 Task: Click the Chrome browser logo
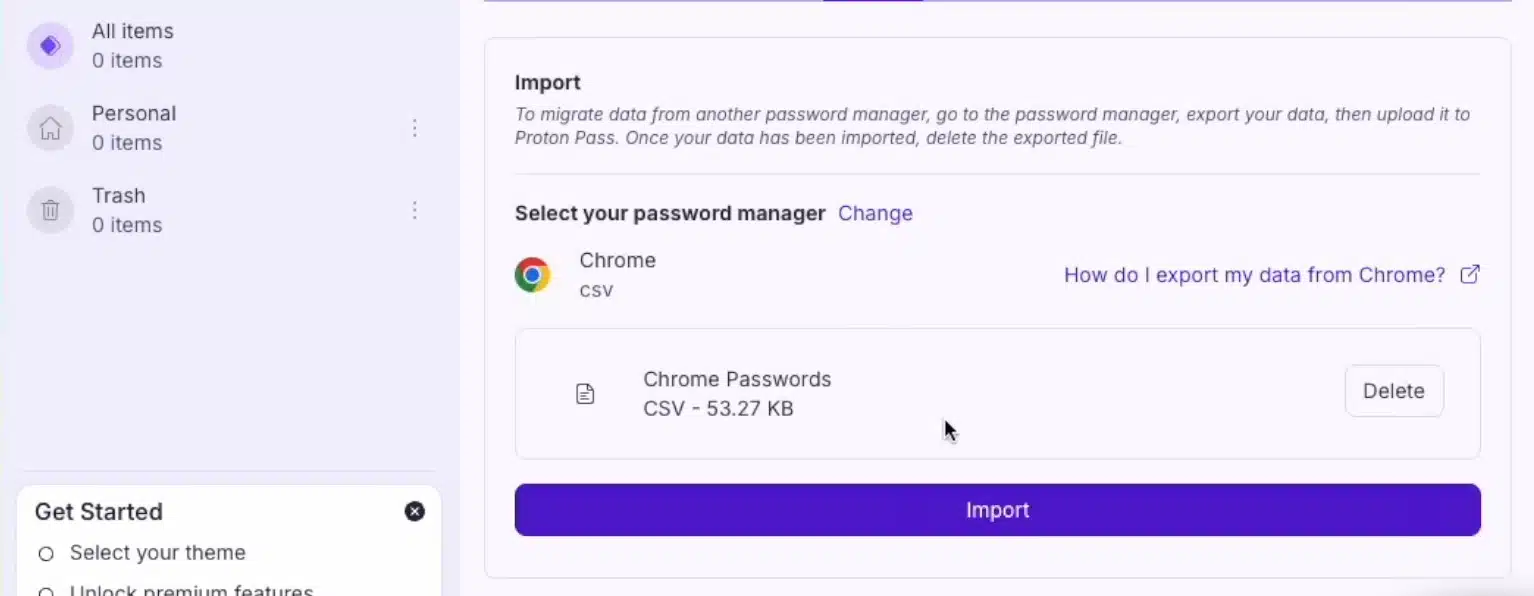[532, 274]
